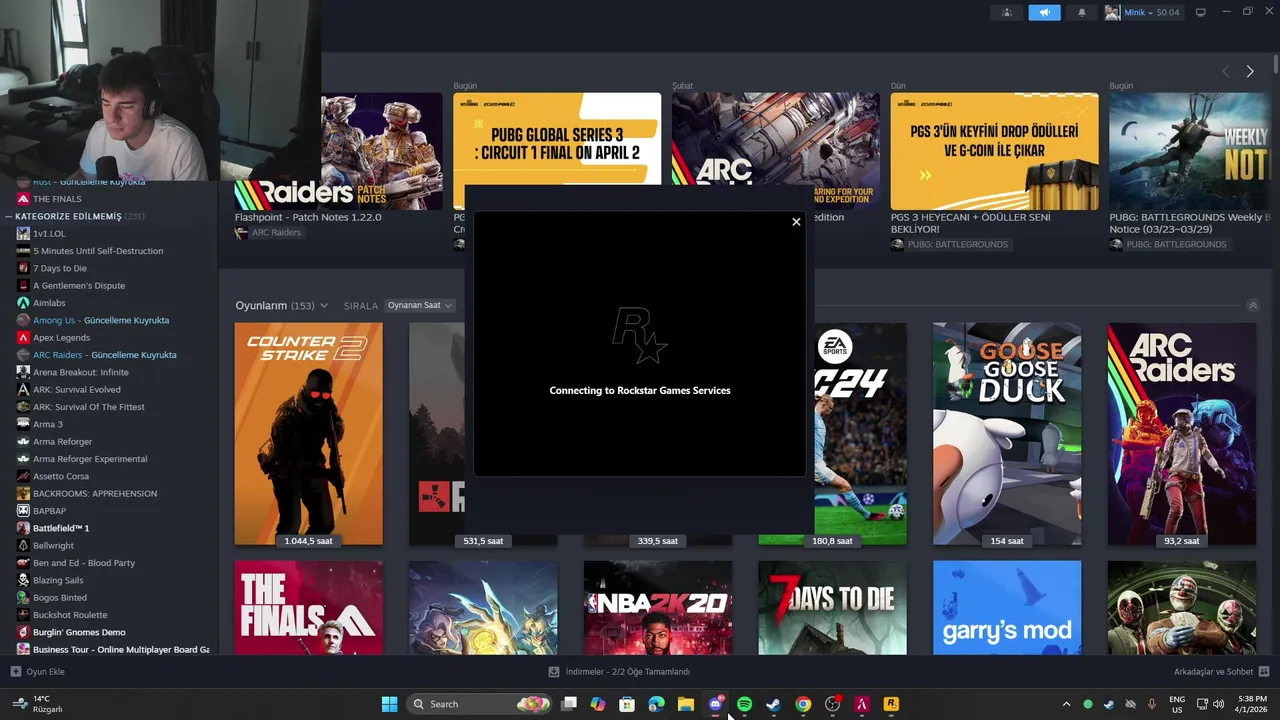
Task: Open garry's mod game cover
Action: [x=1007, y=608]
